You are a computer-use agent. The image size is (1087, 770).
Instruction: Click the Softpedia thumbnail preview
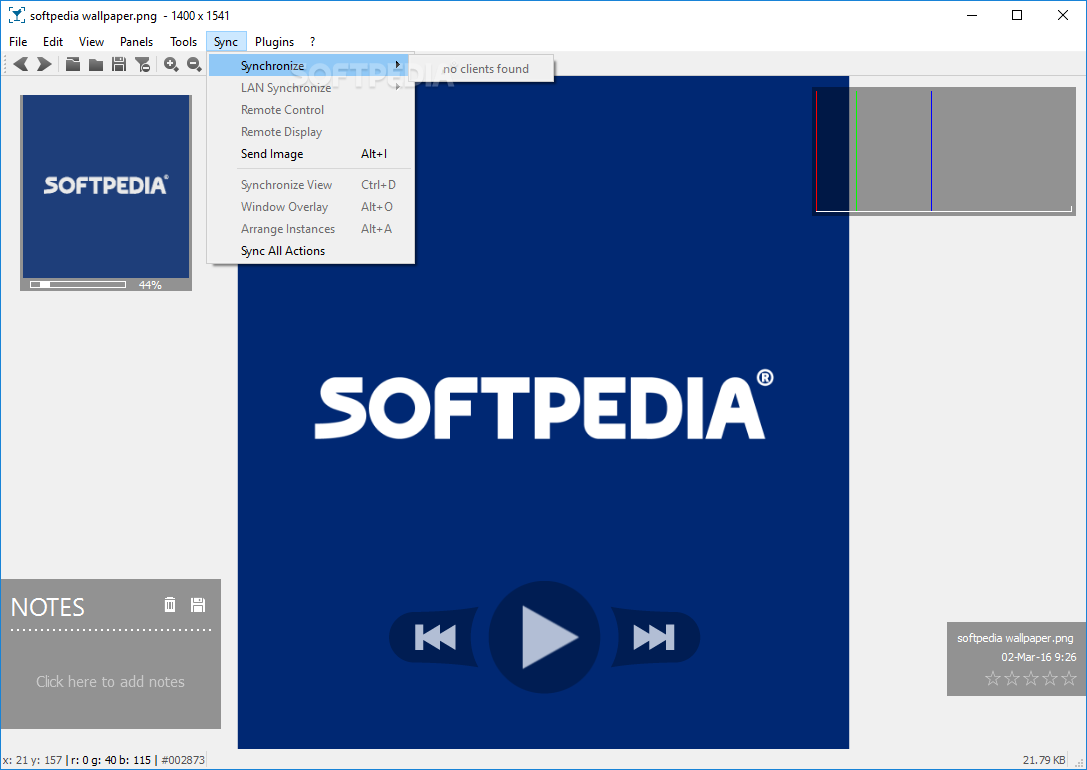point(106,186)
